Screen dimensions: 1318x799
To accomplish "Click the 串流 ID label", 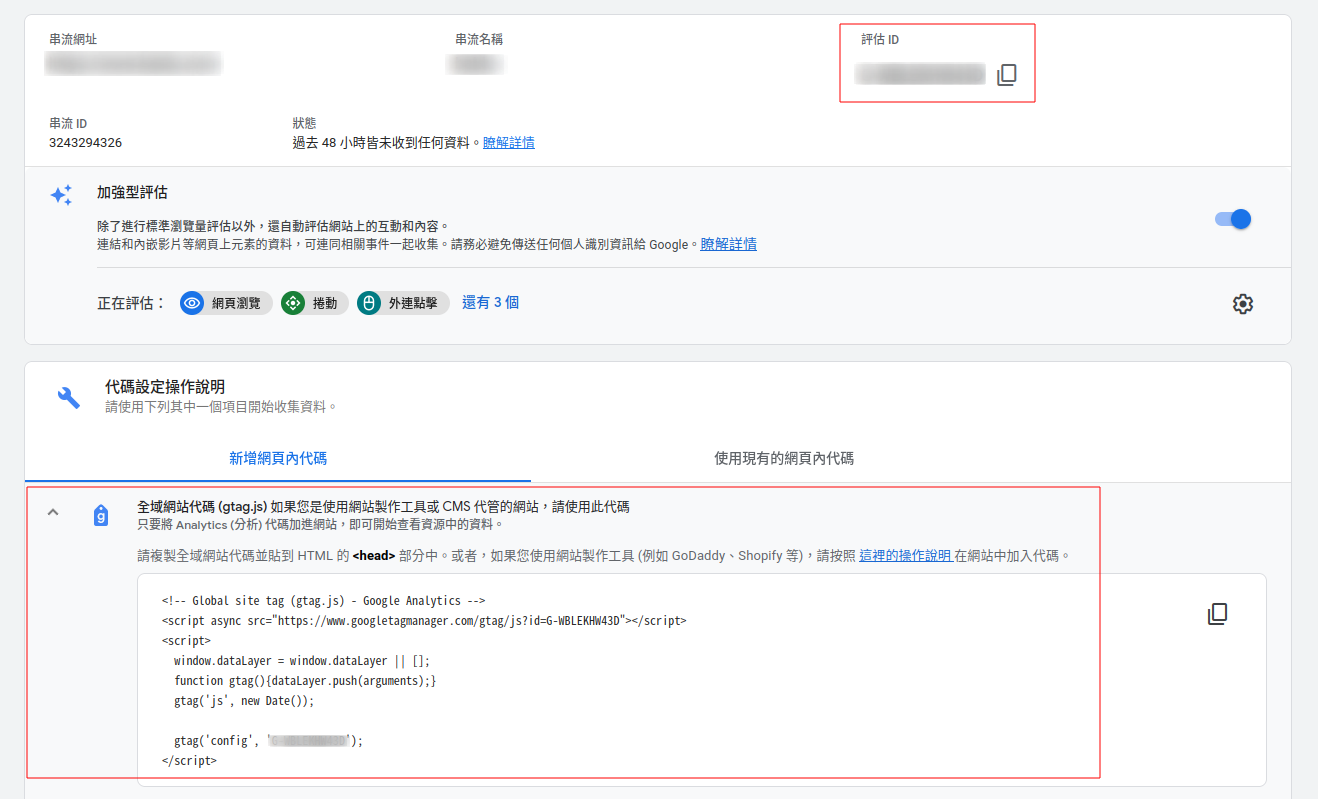I will (x=68, y=123).
